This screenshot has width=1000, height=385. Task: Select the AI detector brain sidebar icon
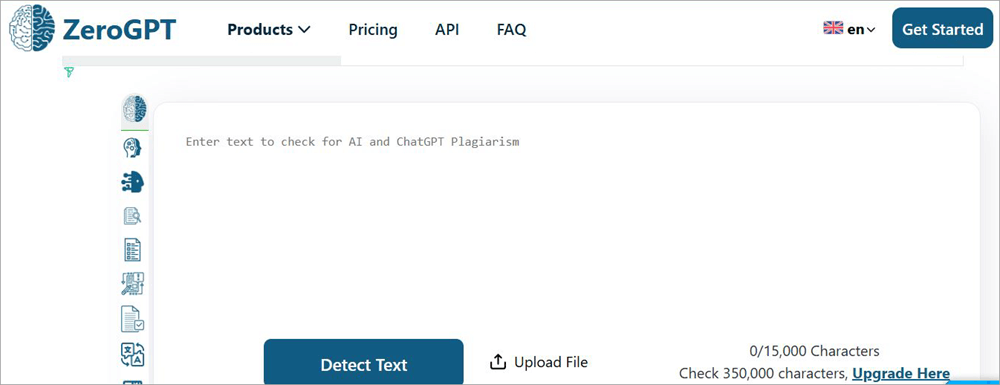click(135, 109)
